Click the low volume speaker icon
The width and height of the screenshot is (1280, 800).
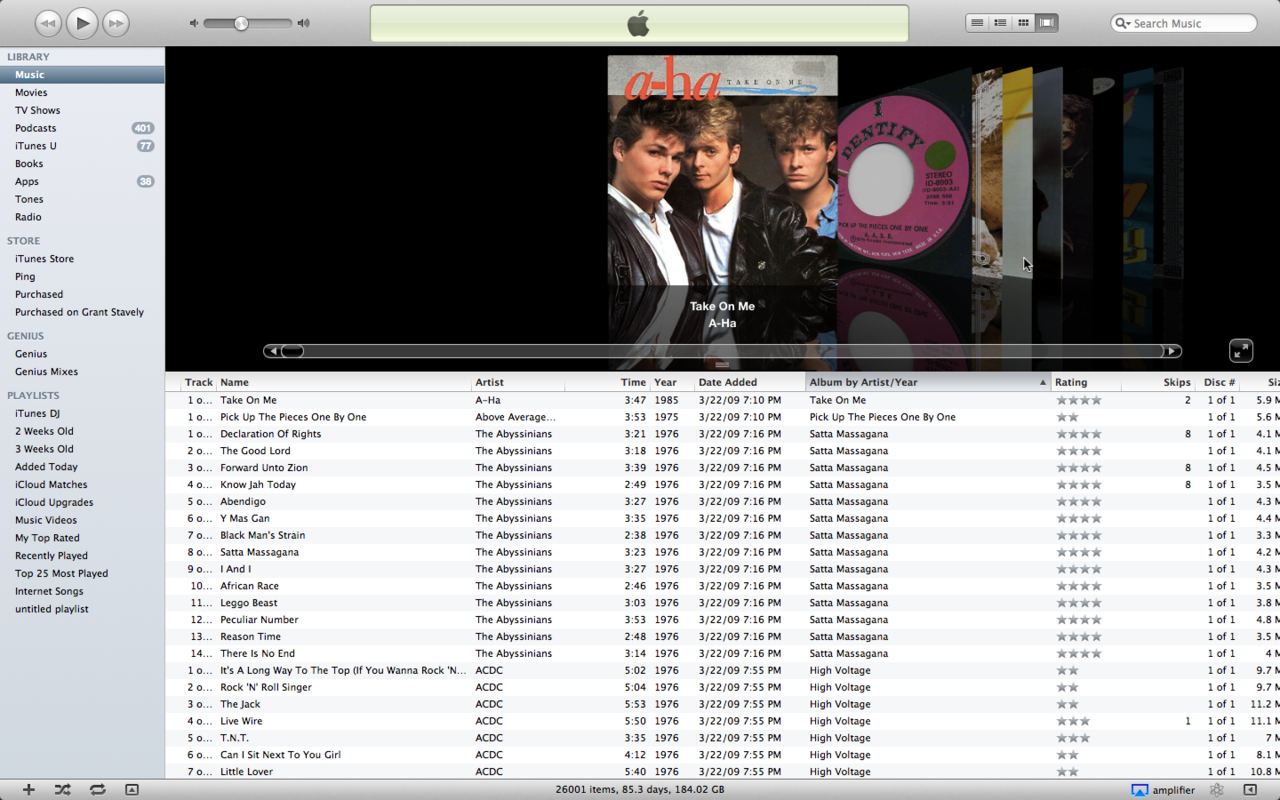click(194, 23)
